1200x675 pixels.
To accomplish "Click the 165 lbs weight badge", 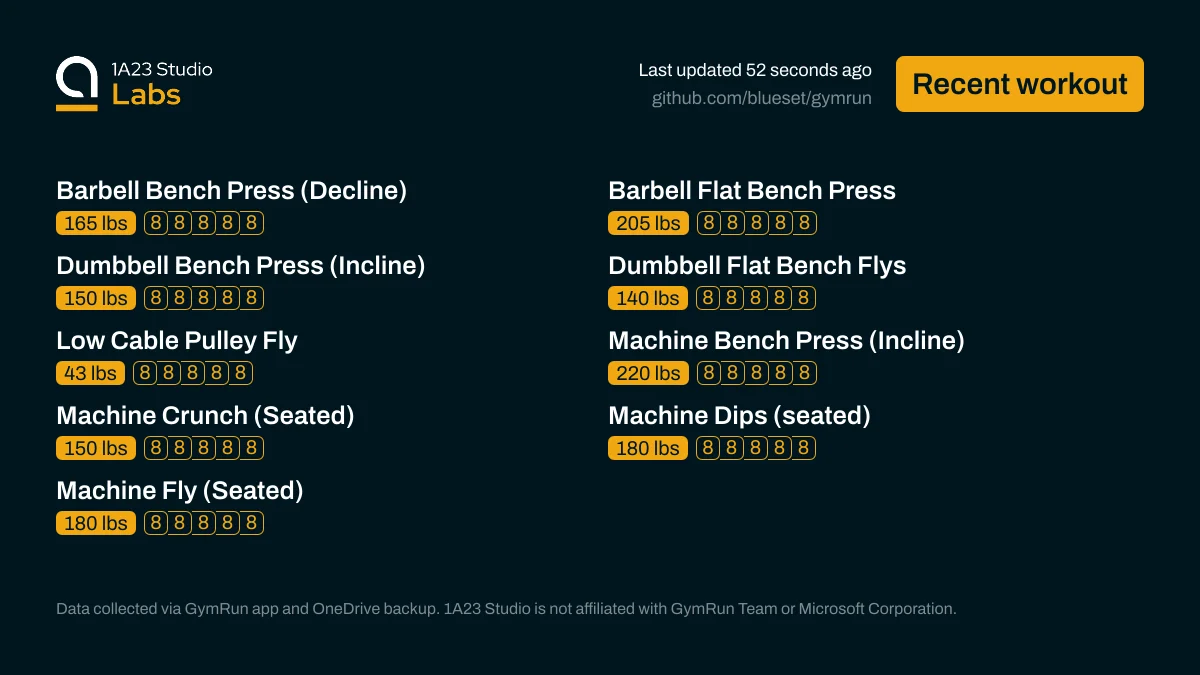I will 96,223.
